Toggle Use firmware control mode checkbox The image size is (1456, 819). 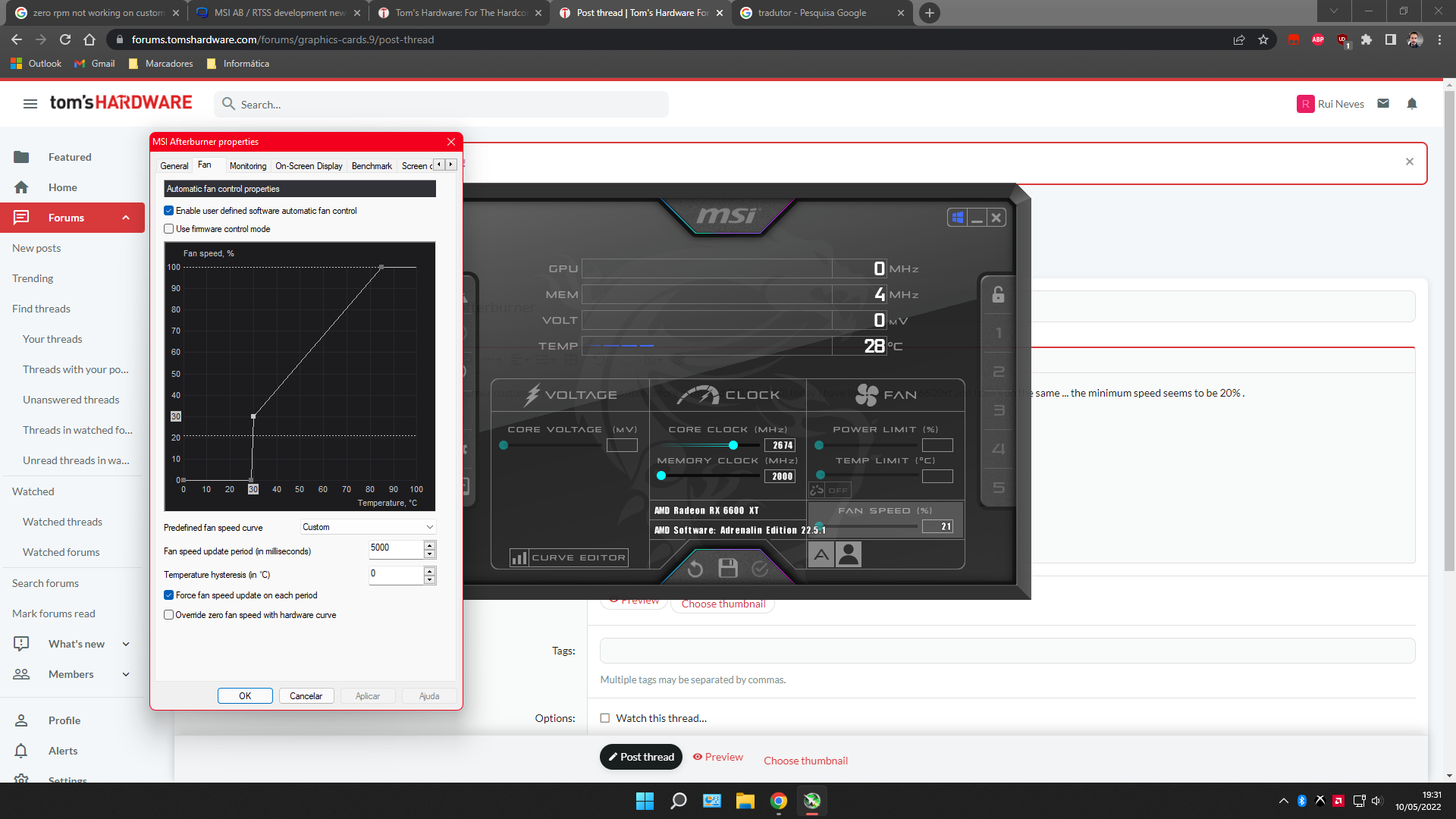click(168, 229)
